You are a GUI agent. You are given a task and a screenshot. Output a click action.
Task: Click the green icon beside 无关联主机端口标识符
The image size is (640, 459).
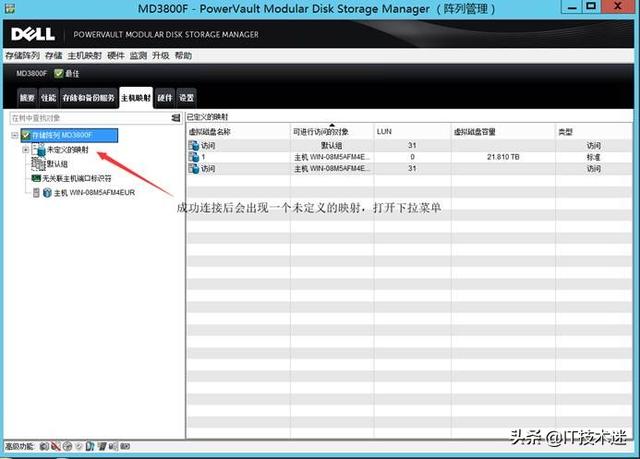tap(36, 178)
